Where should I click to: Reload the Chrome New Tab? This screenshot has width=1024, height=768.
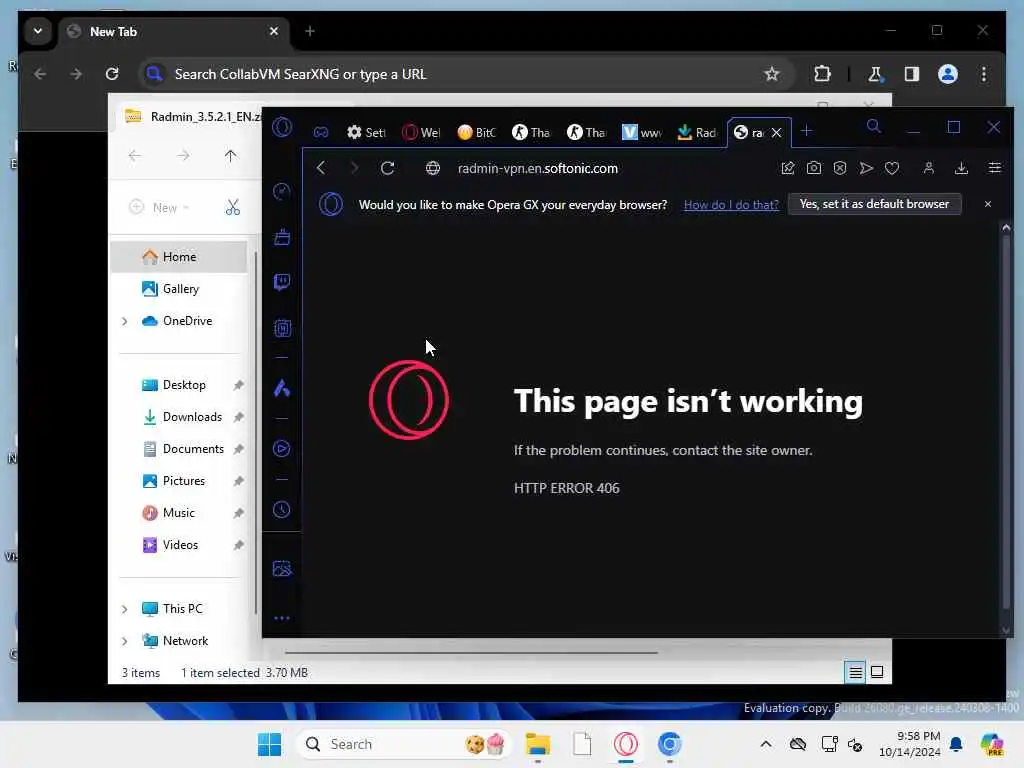click(112, 74)
